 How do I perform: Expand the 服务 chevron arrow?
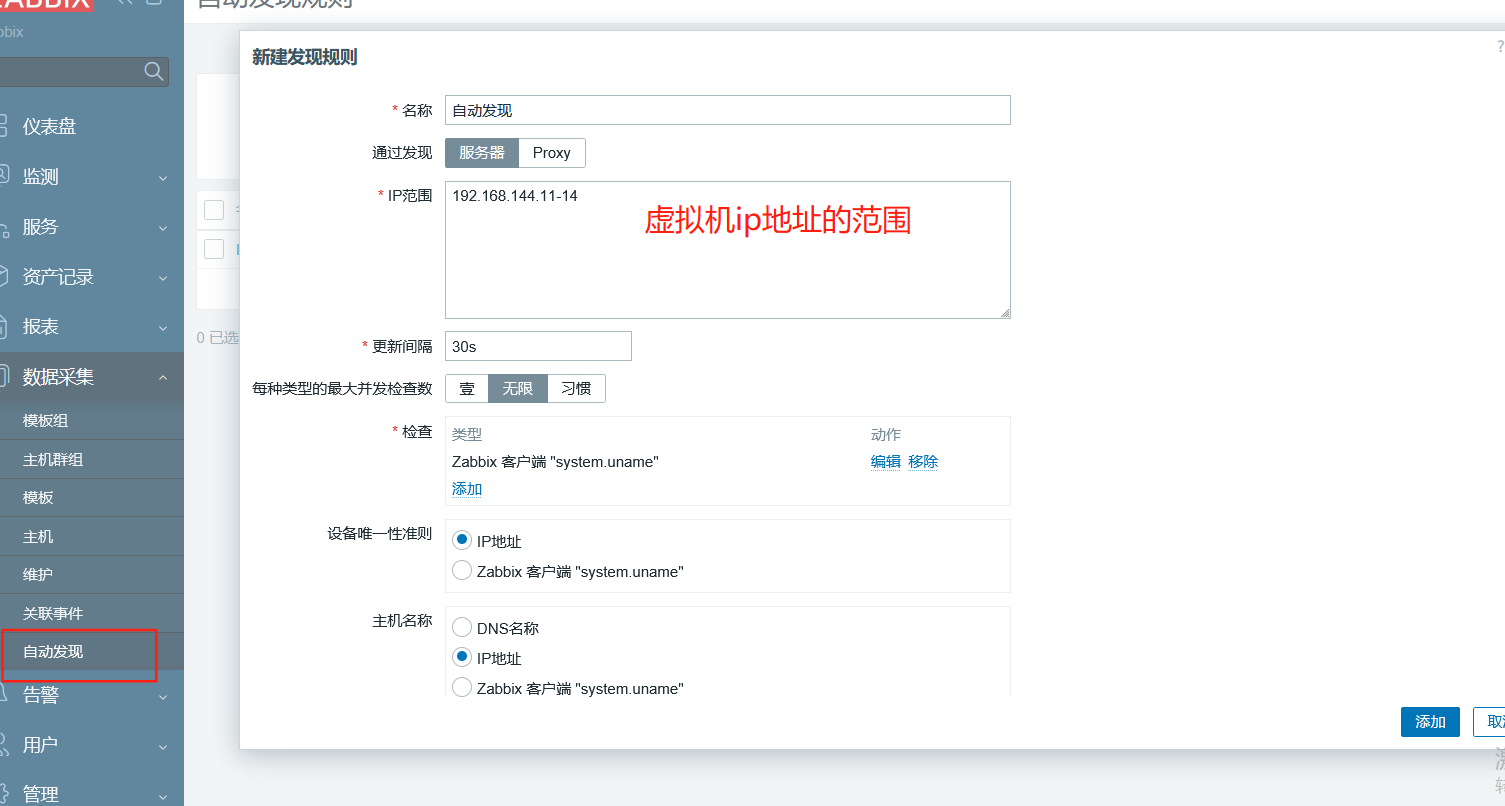[x=163, y=228]
